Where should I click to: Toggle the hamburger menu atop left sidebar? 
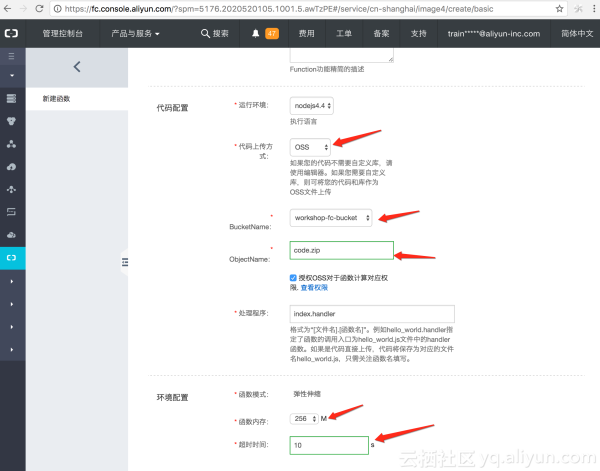coord(12,57)
